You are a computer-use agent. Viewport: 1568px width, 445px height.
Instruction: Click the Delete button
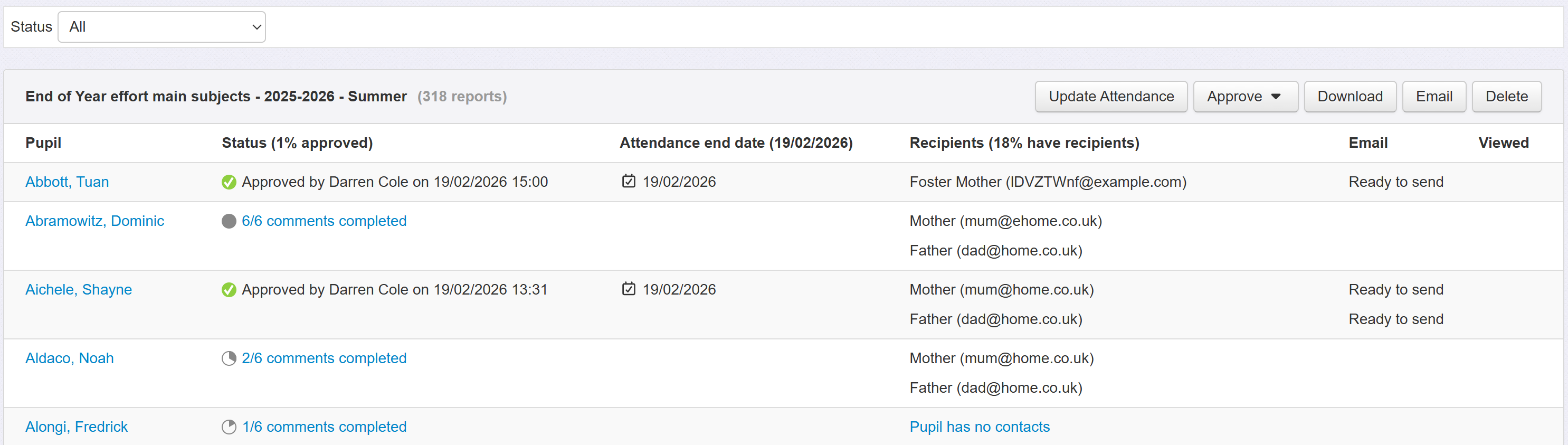[x=1506, y=97]
